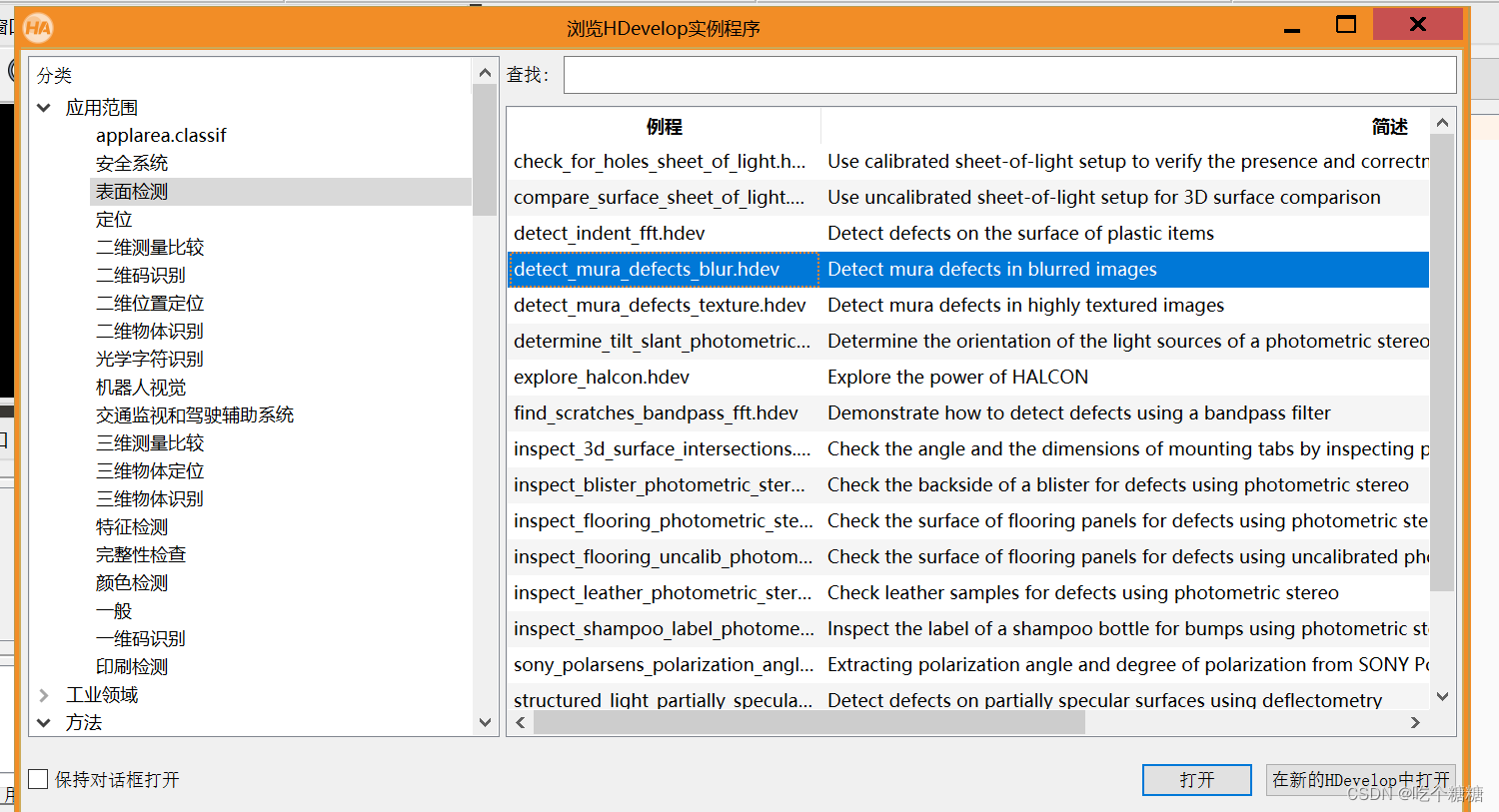Screen dimensions: 1499x812
Task: Click category tree vertical scrollbar thumb
Action: pos(485,150)
